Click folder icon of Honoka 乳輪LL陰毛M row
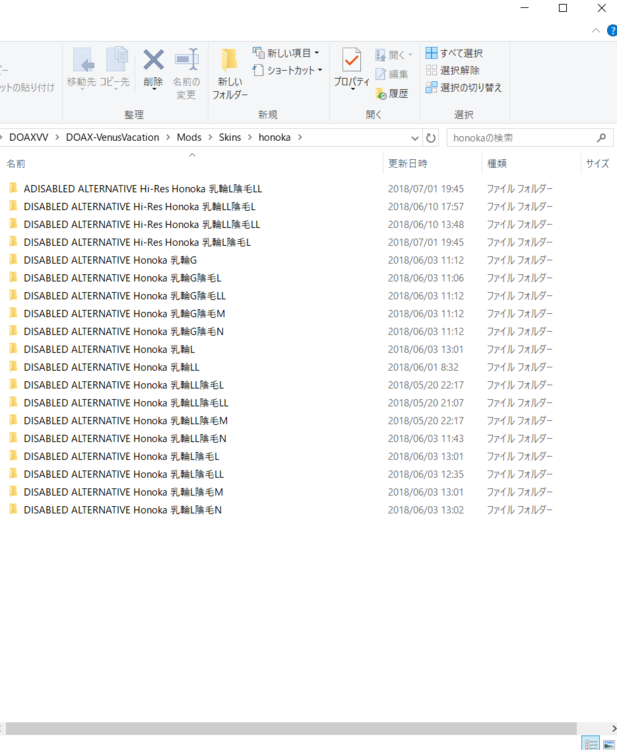This screenshot has height=750, width=617. pyautogui.click(x=13, y=420)
